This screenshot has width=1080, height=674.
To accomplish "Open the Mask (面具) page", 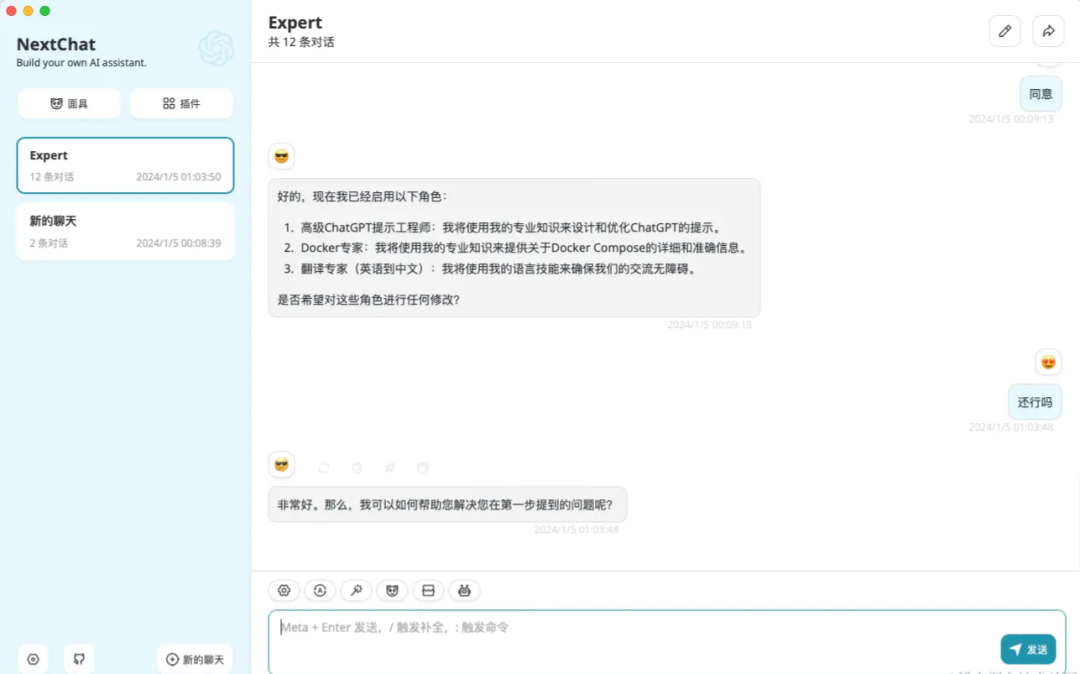I will coord(69,103).
